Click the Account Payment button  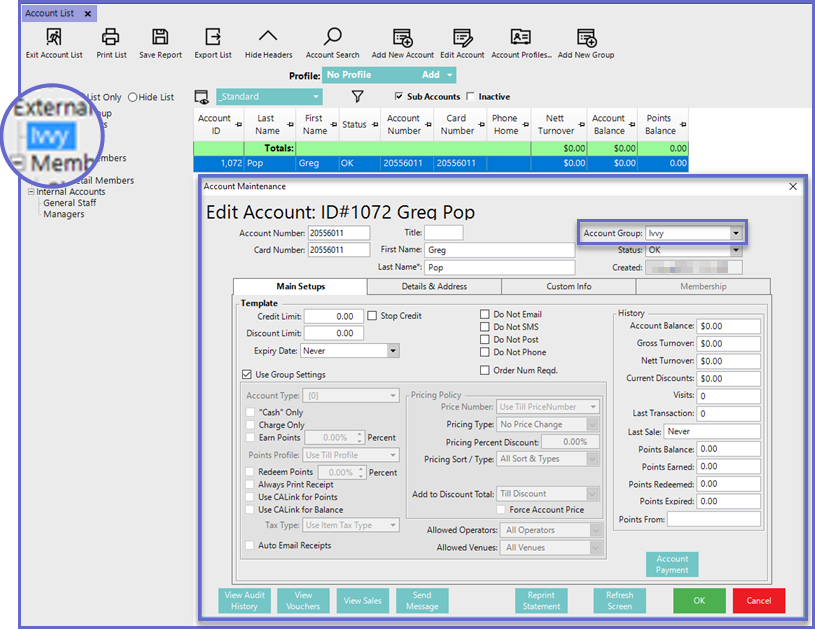pyautogui.click(x=672, y=565)
